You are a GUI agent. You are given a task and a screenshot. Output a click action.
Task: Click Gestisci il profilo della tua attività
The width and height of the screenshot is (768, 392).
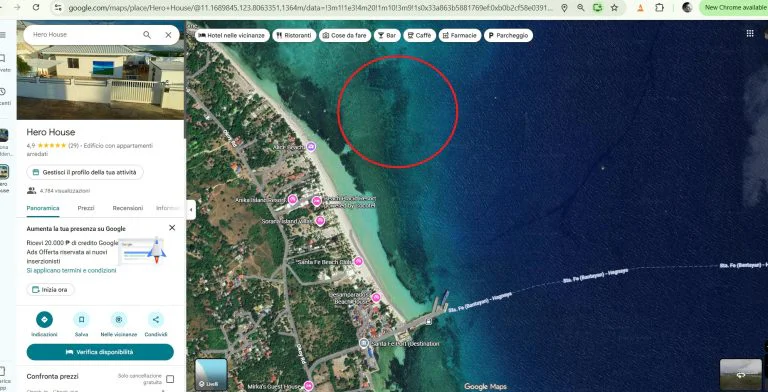pyautogui.click(x=85, y=172)
